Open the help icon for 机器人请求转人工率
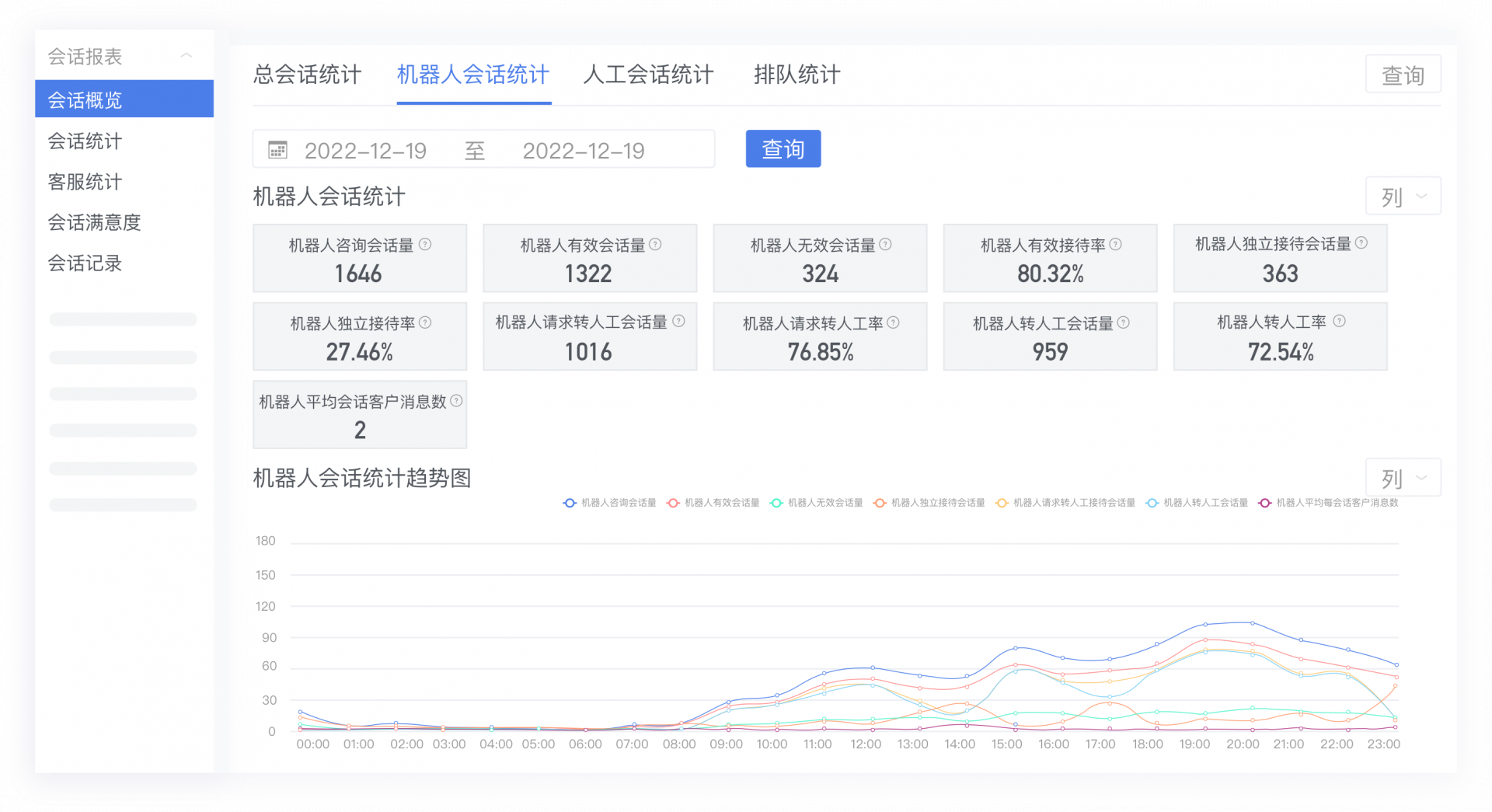This screenshot has width=1492, height=812. (893, 322)
